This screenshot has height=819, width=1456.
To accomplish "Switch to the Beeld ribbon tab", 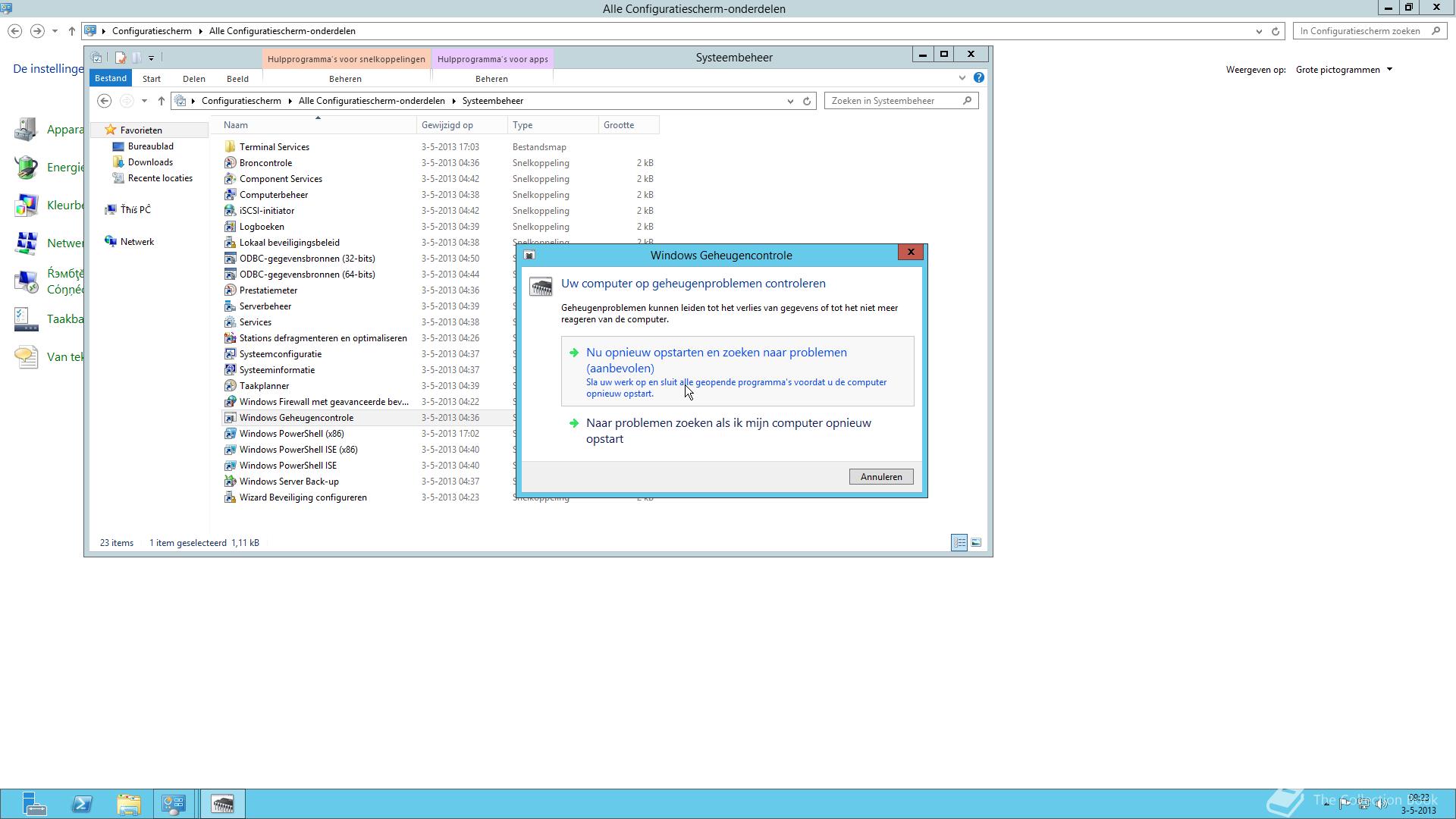I will [237, 79].
